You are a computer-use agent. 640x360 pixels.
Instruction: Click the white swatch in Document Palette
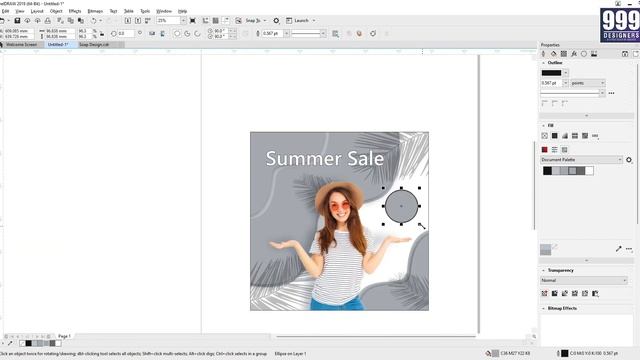pyautogui.click(x=589, y=171)
